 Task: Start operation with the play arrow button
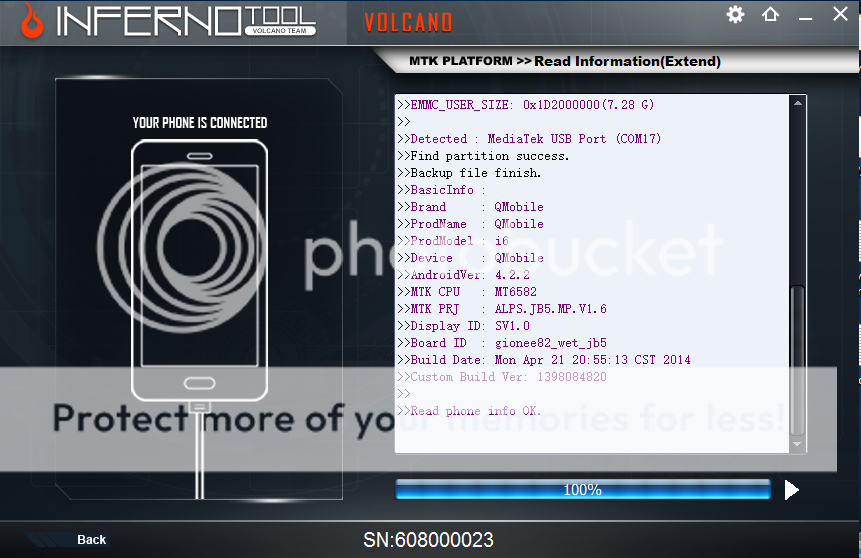point(791,490)
